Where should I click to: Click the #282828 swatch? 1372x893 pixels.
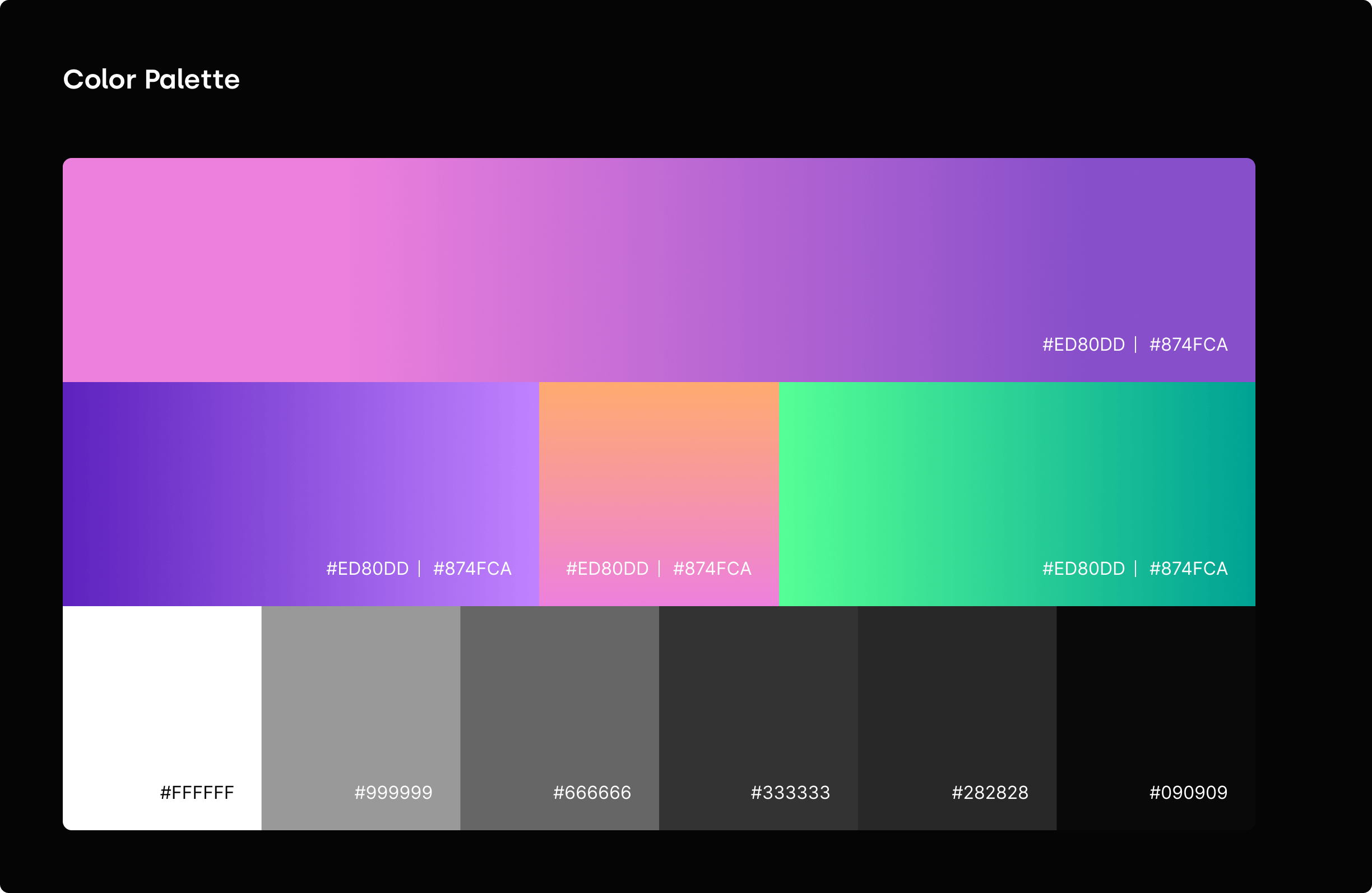[957, 718]
